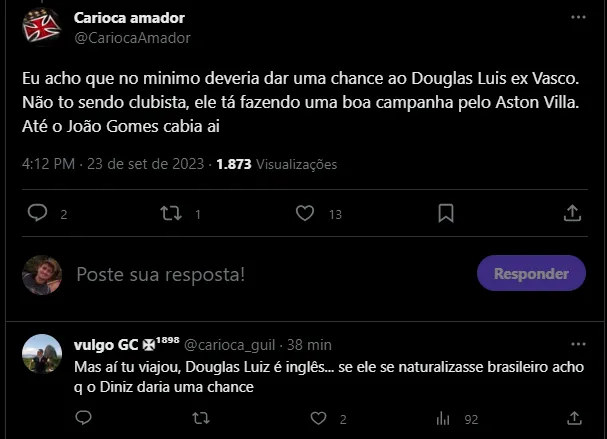Screen dimensions: 607x439
Task: Reply to Carioca amador's main tweet
Action: click(x=38, y=213)
